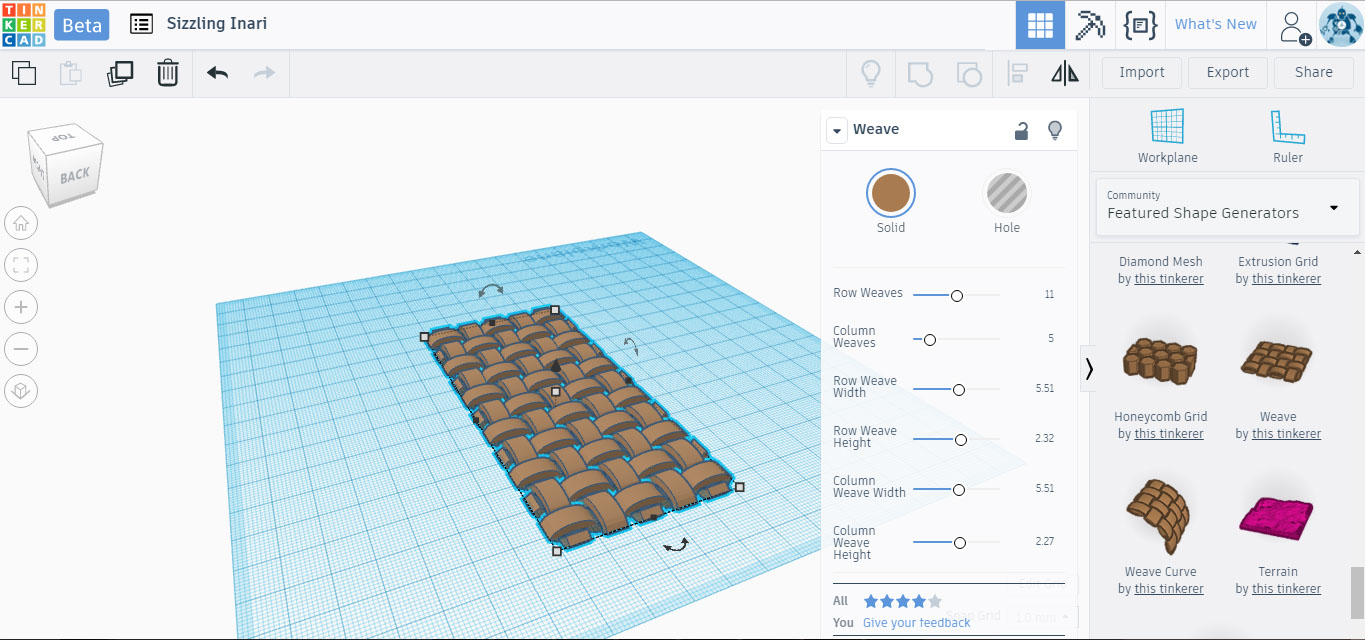Toggle lock on Weave shape

[x=1021, y=130]
